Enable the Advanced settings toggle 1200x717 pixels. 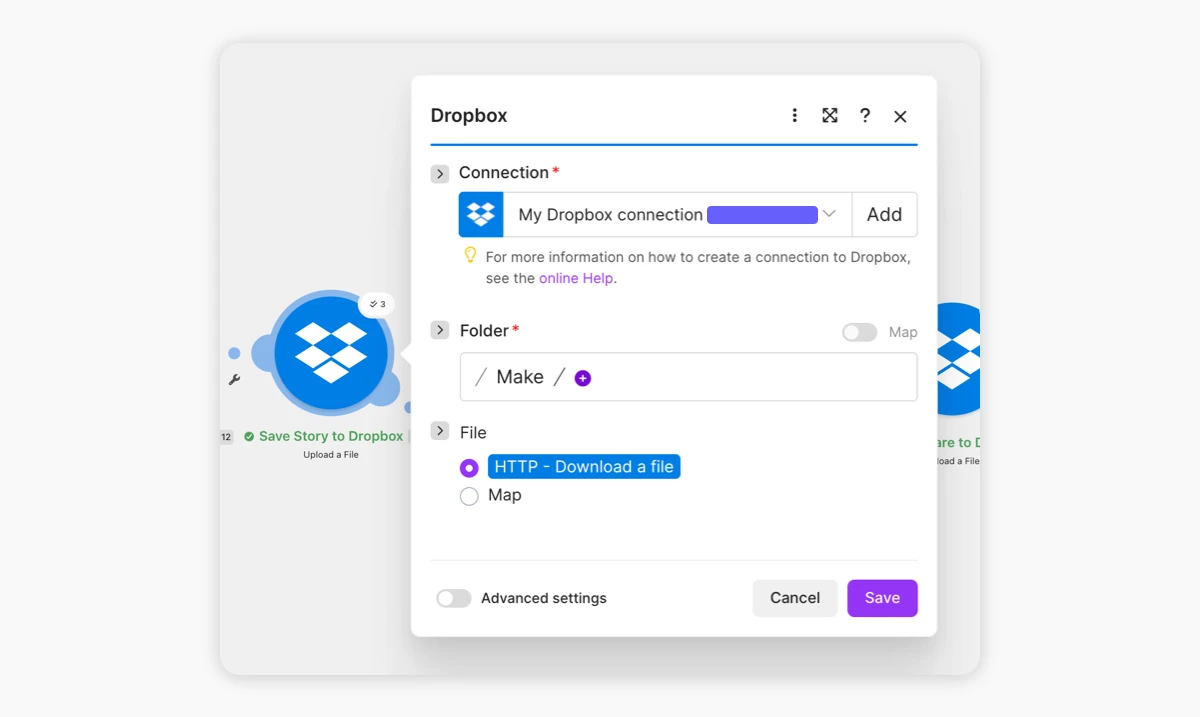click(x=454, y=598)
